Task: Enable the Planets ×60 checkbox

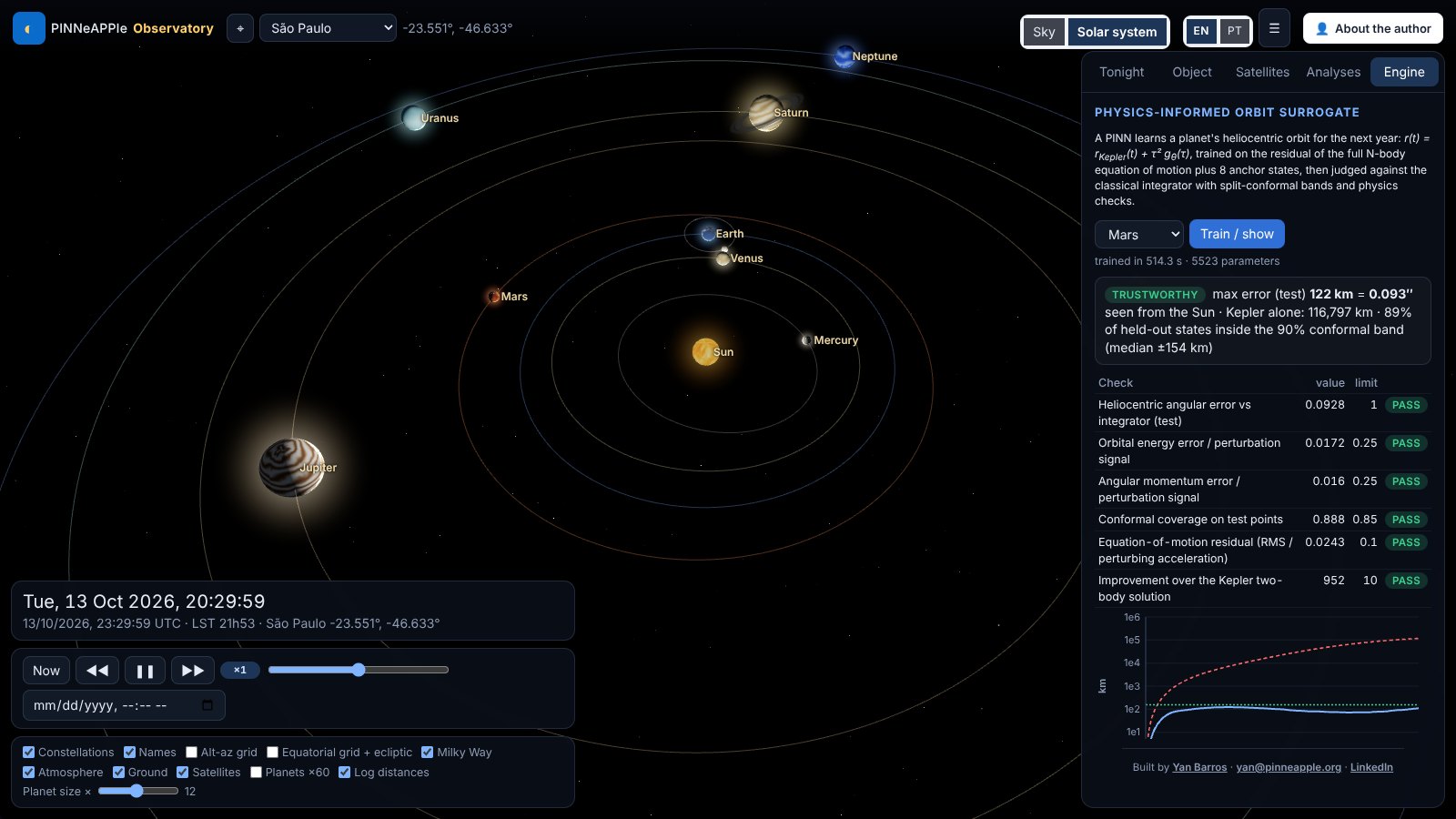Action: click(x=256, y=773)
